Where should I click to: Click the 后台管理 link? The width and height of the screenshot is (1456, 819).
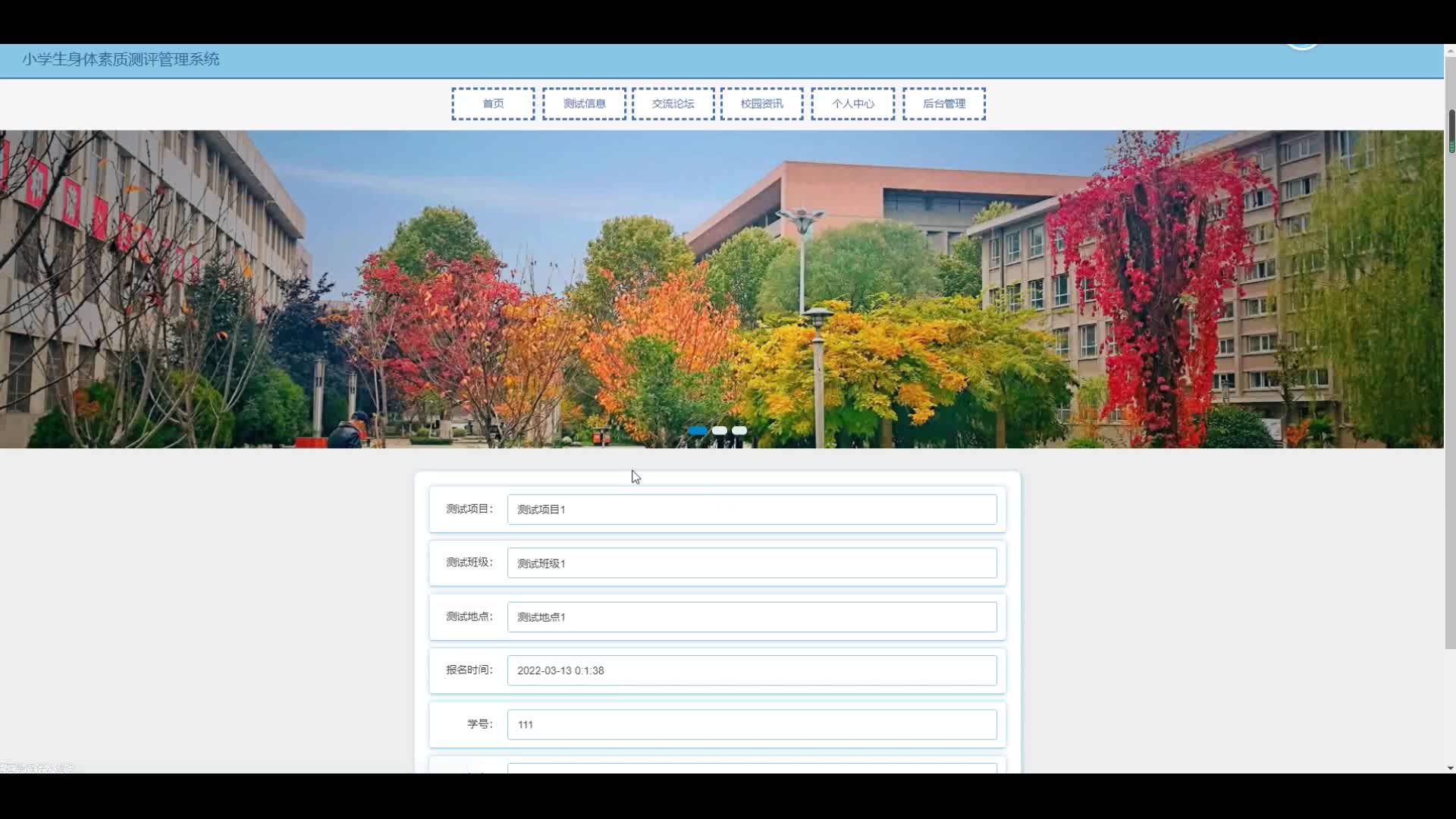click(943, 104)
